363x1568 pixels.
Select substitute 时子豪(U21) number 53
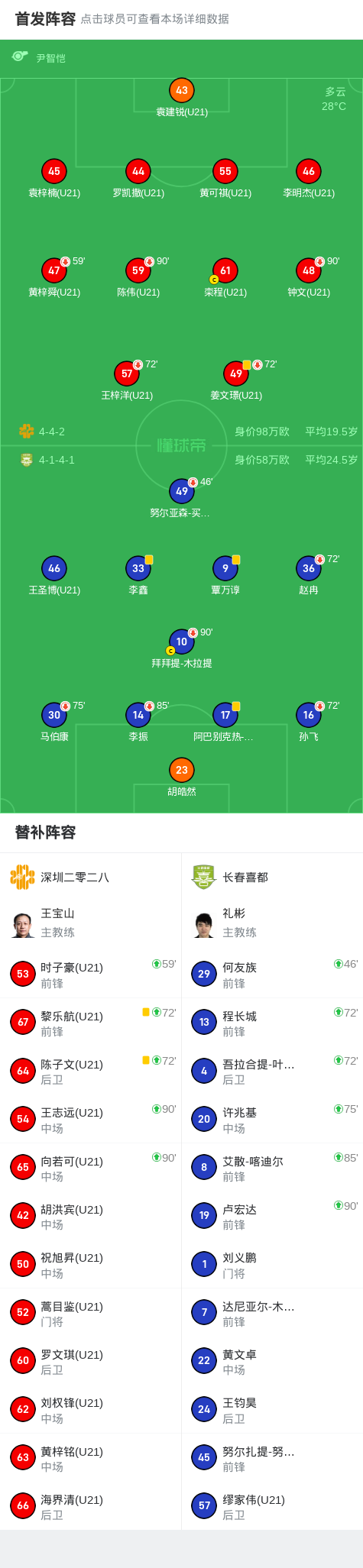tap(90, 974)
